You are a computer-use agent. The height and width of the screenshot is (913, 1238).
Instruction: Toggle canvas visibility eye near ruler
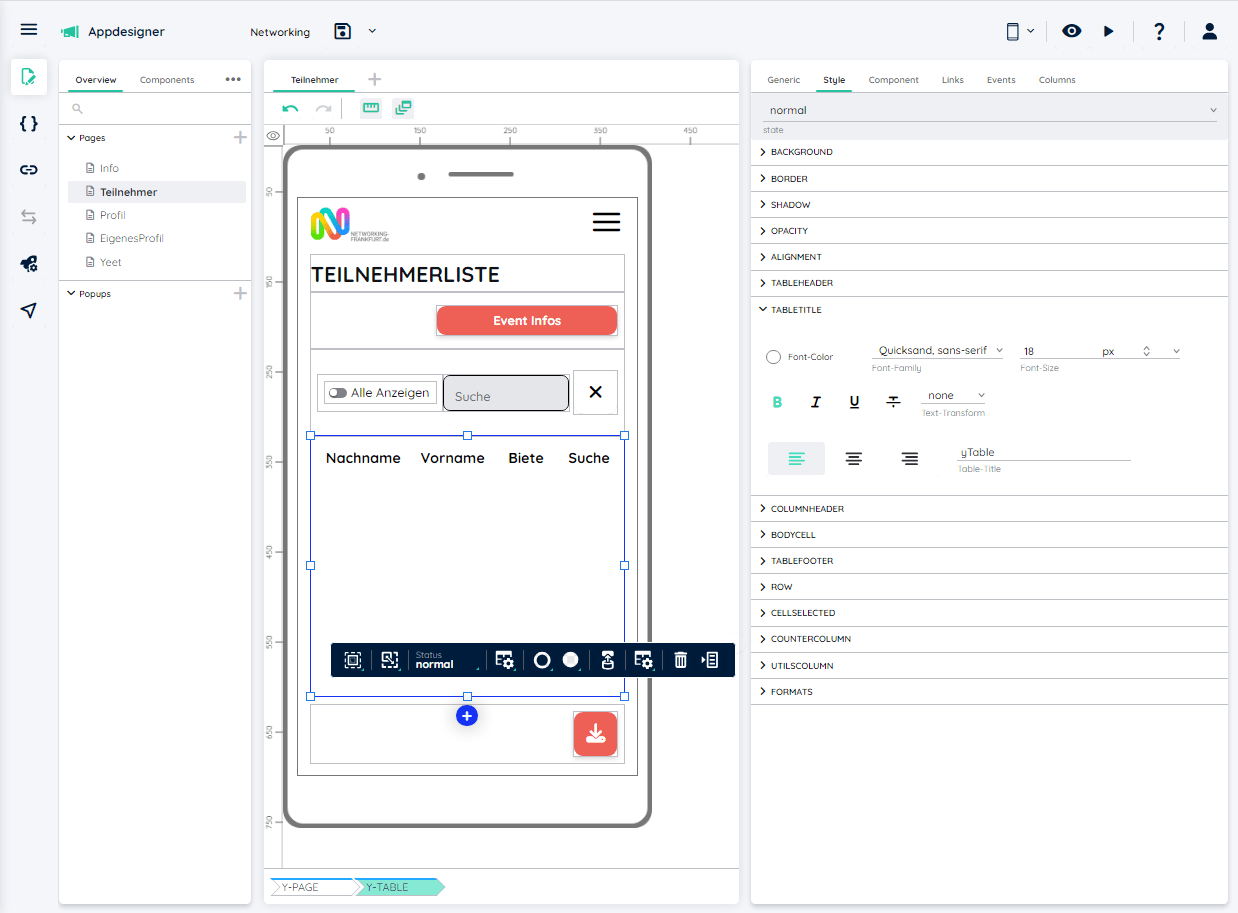273,136
